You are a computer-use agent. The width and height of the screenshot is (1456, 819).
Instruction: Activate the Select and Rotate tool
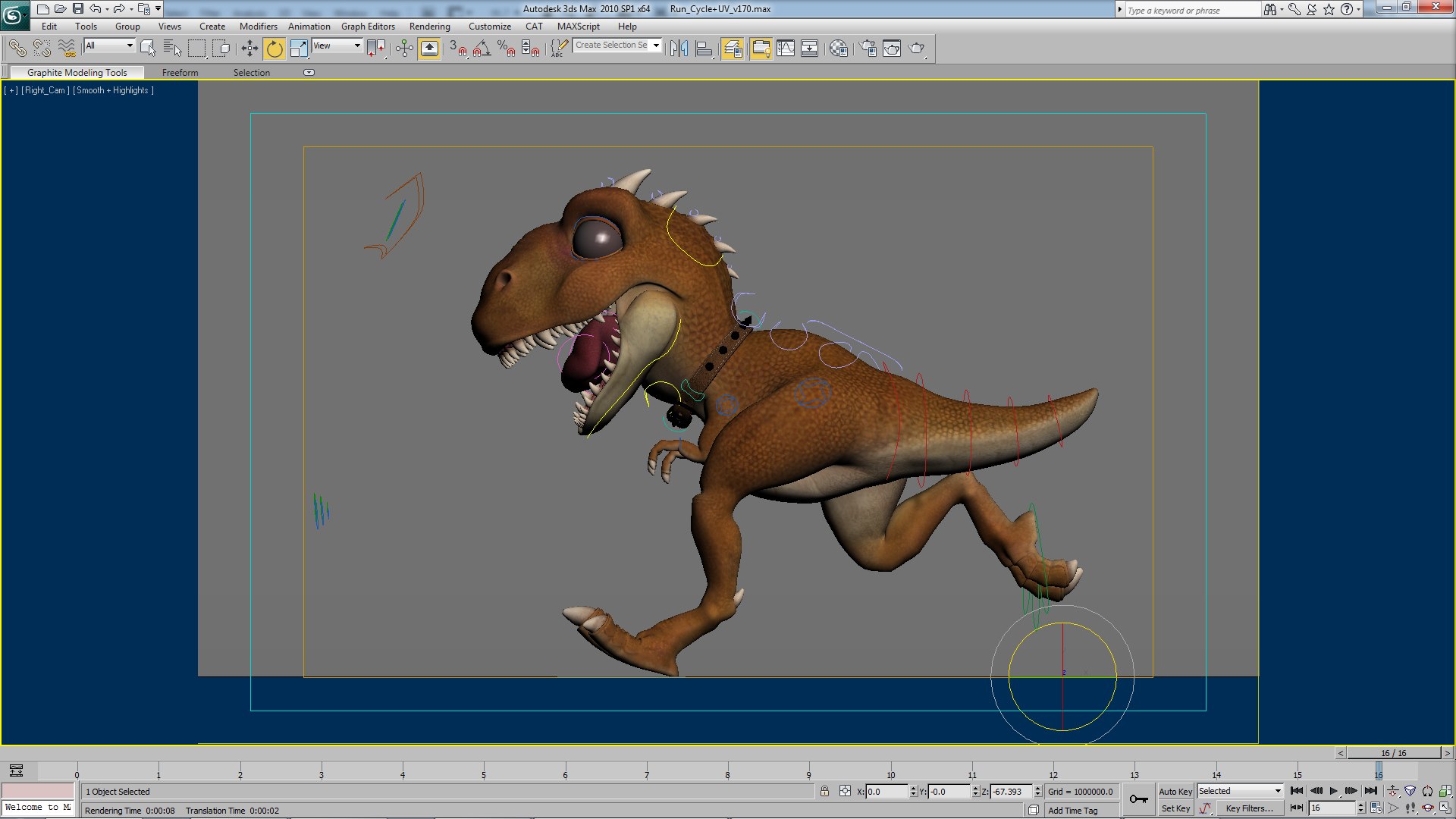click(x=275, y=49)
